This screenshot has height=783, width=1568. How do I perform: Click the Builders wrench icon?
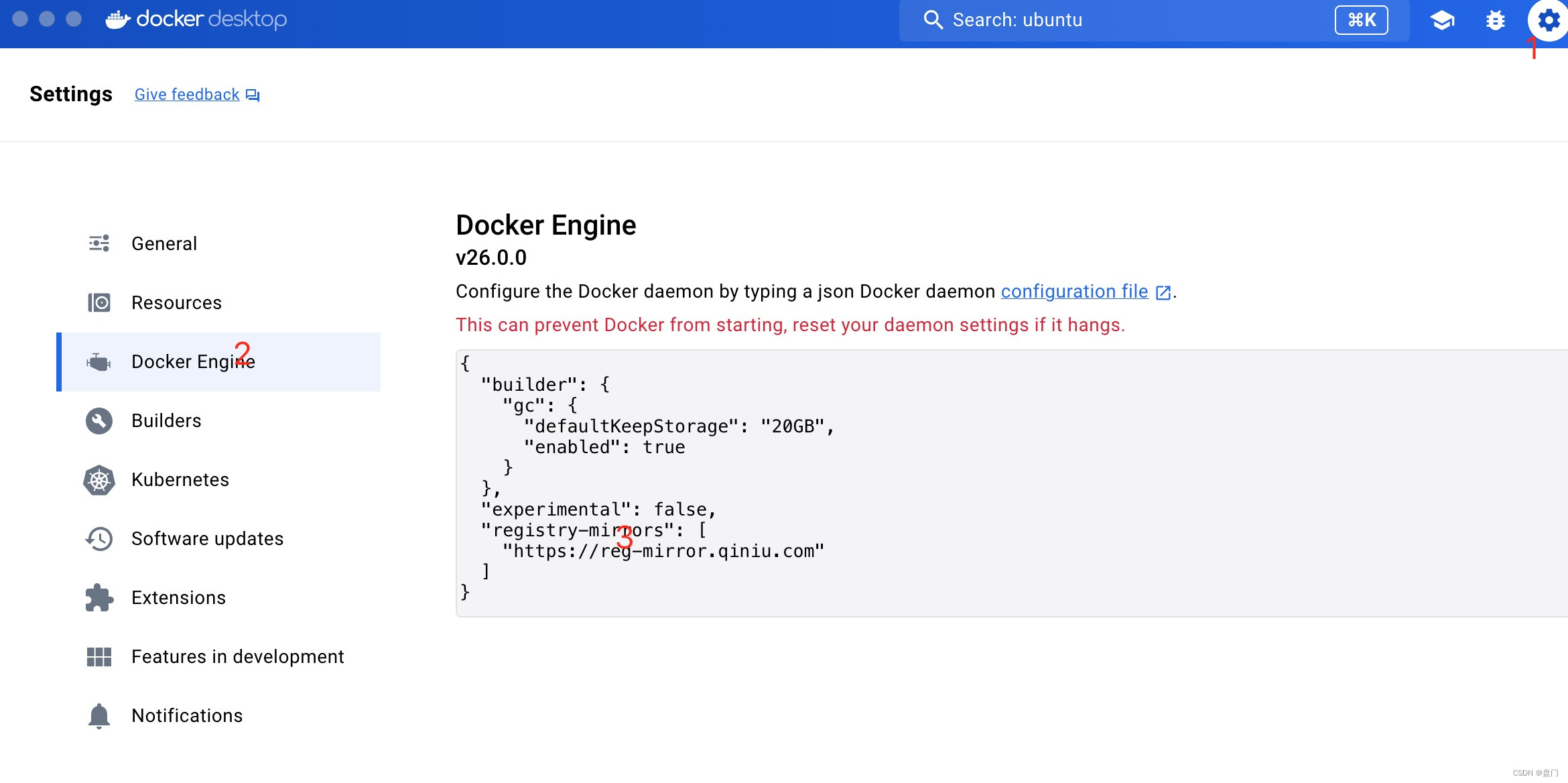[99, 420]
